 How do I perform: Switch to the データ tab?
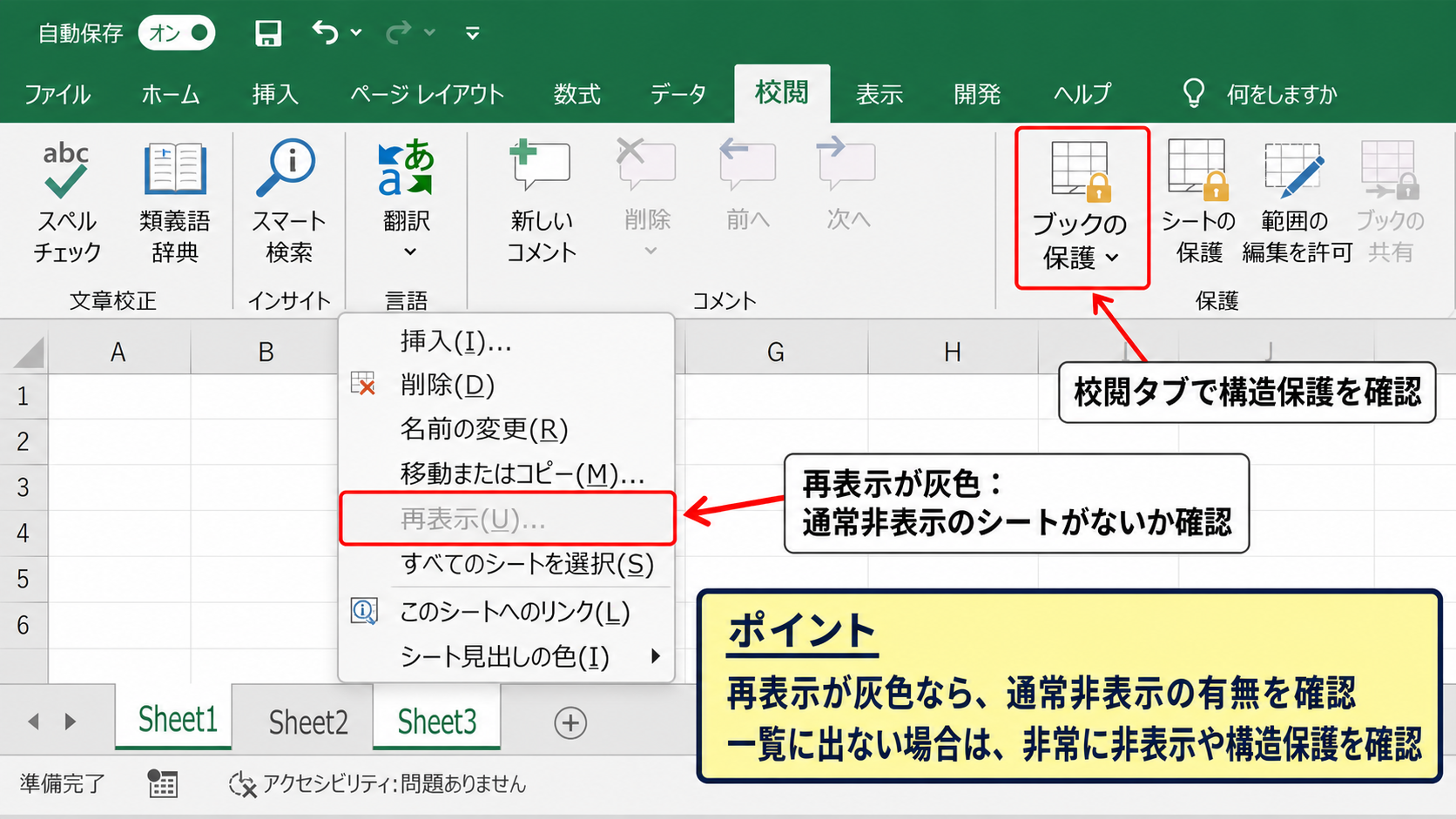pos(678,94)
